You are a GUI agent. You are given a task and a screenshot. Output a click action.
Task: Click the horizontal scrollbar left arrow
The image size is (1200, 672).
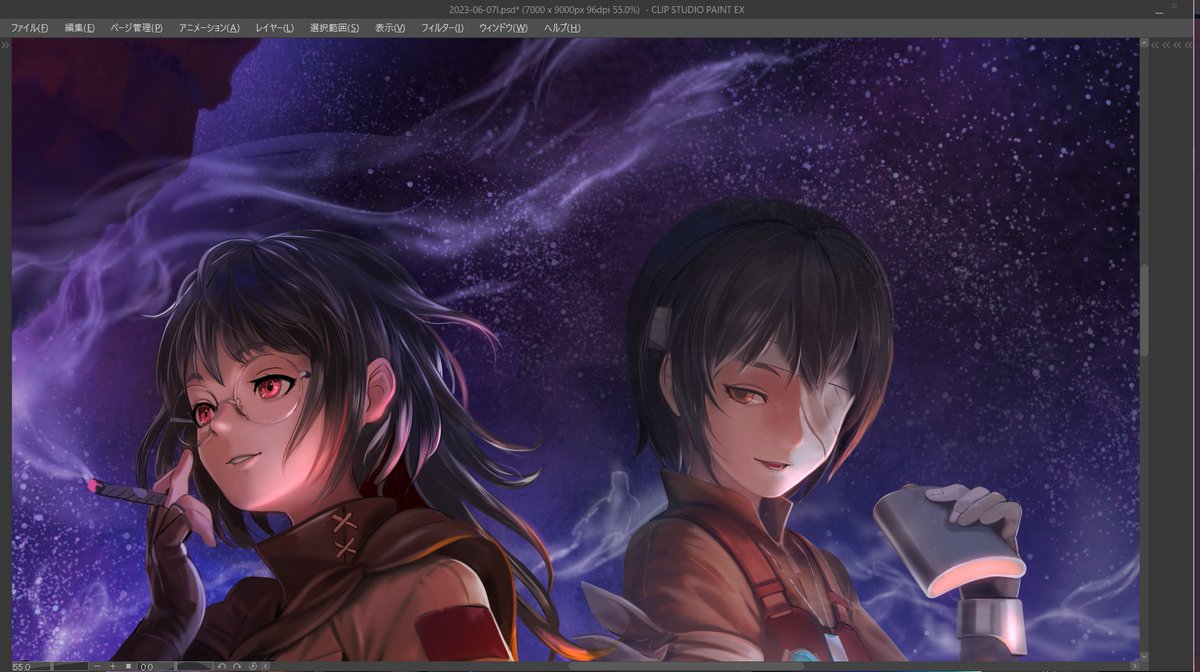click(266, 666)
